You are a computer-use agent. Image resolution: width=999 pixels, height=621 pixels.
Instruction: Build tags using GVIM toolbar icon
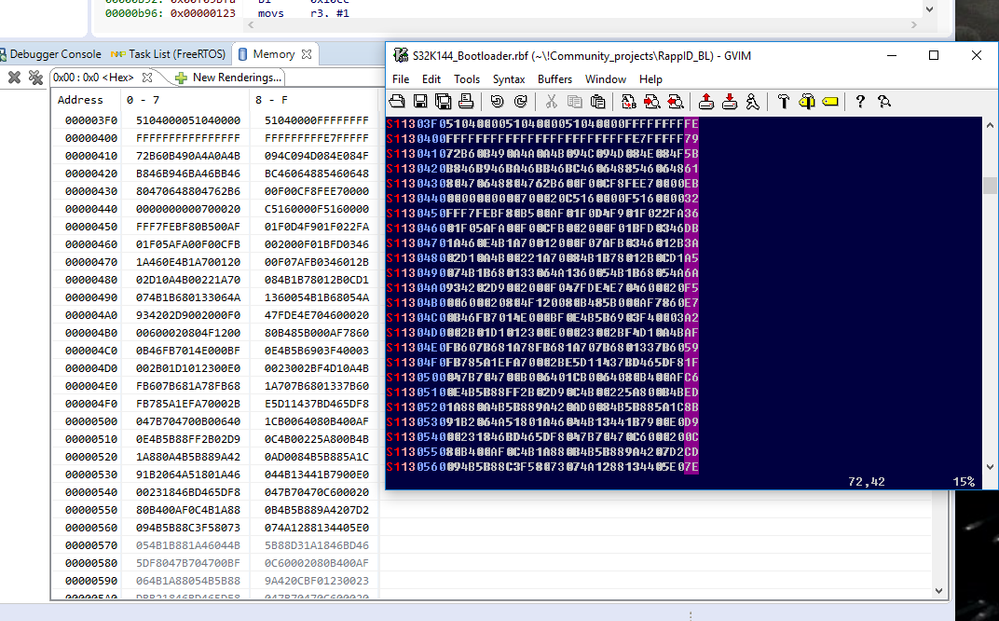click(x=807, y=101)
